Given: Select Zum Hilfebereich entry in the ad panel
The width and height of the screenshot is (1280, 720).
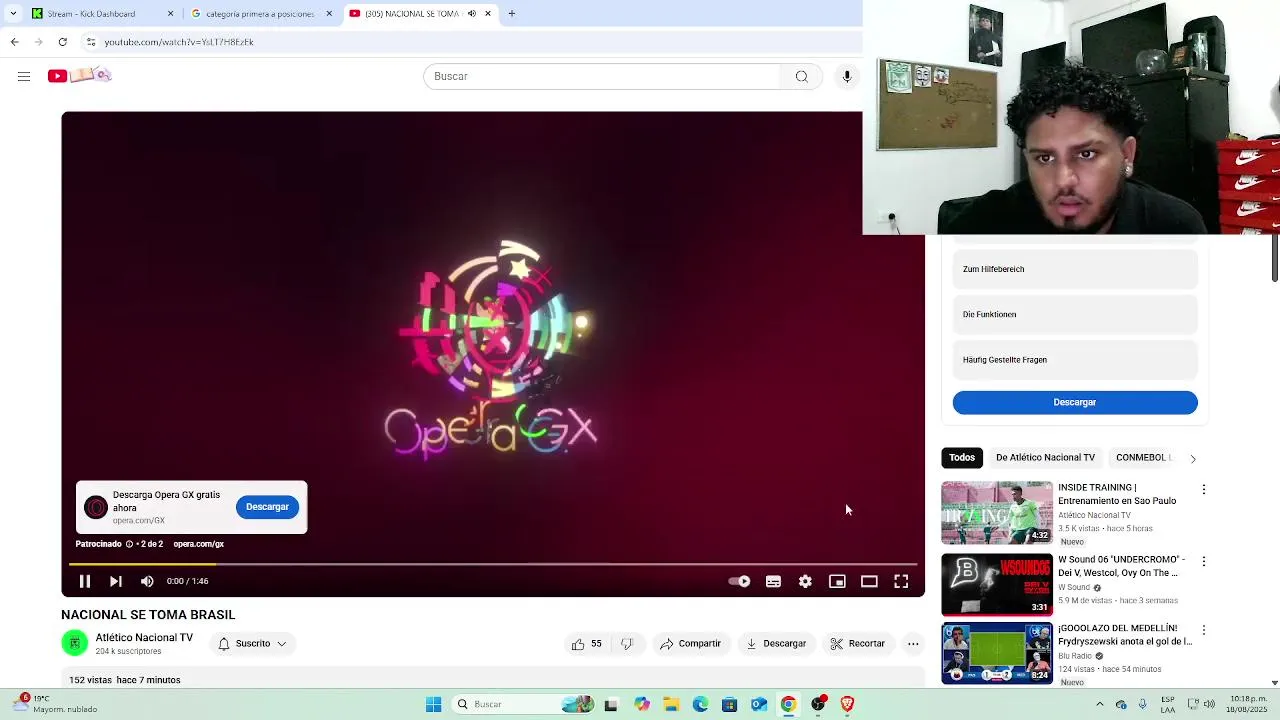Looking at the screenshot, I should pyautogui.click(x=1075, y=269).
